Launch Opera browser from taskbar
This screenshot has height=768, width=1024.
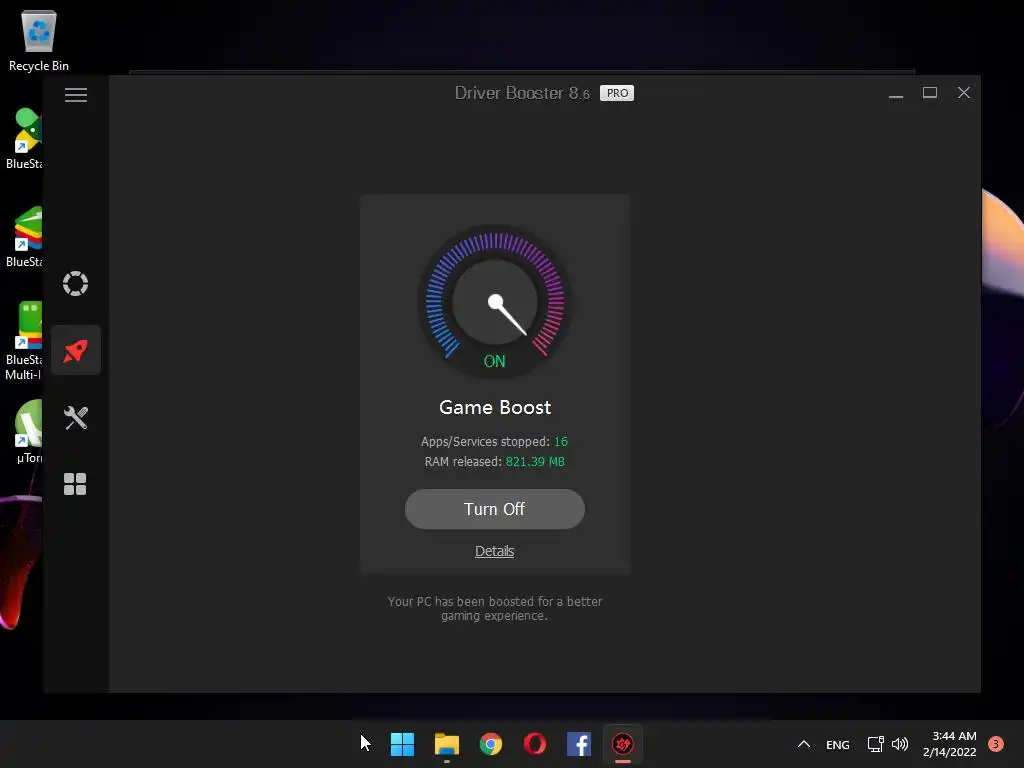pos(535,744)
